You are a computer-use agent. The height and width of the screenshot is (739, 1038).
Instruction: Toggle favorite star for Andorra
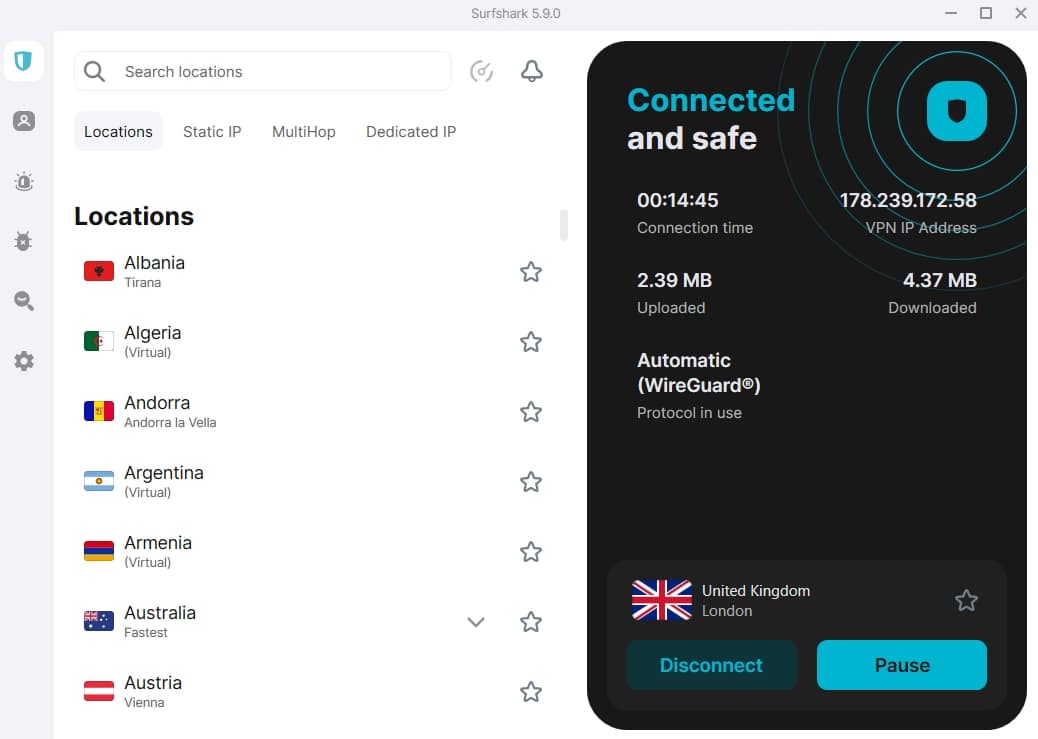(531, 412)
